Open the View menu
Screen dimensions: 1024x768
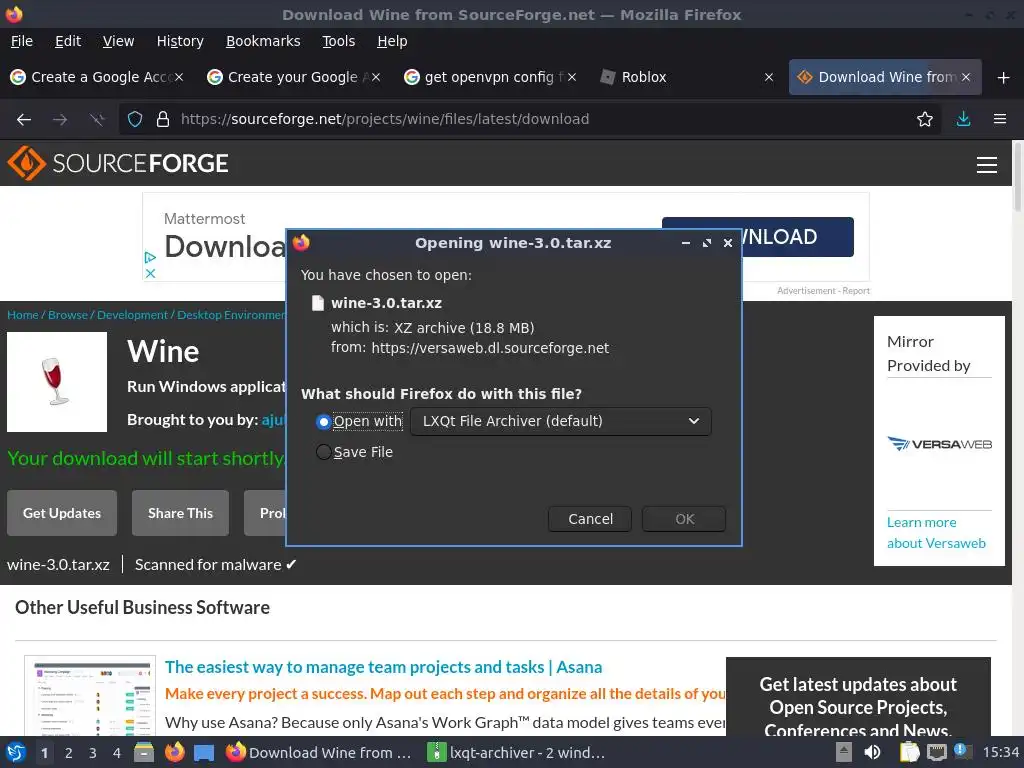click(118, 41)
